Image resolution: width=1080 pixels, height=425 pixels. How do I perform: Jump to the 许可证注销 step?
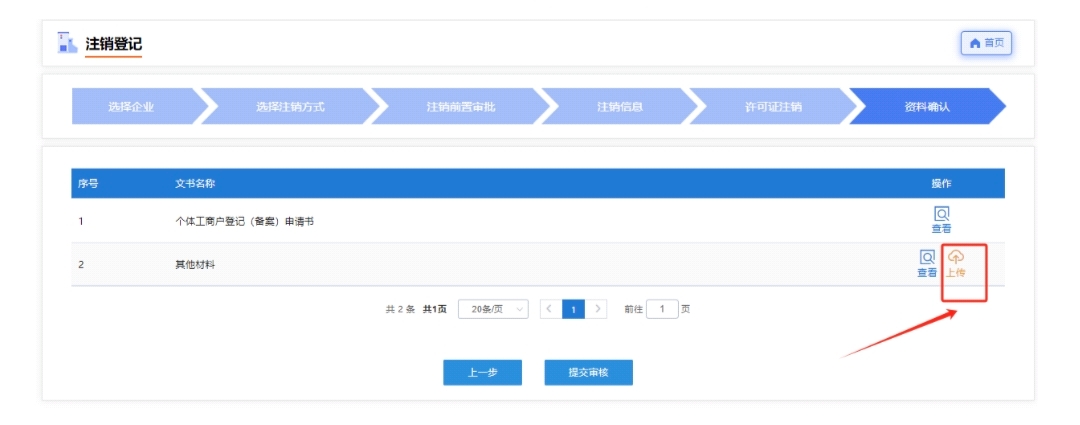click(773, 107)
